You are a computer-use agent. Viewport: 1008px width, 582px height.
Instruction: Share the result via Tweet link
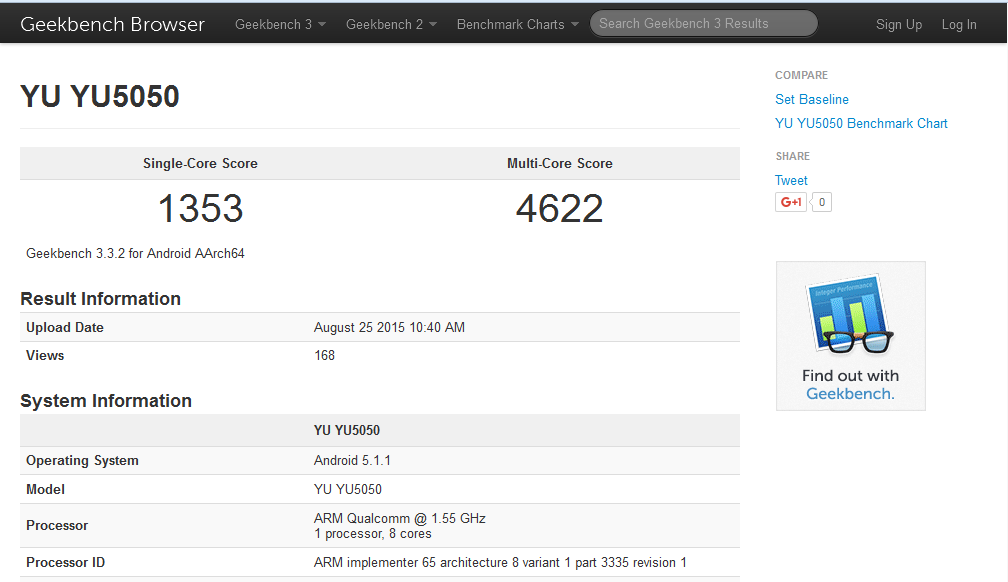click(791, 180)
